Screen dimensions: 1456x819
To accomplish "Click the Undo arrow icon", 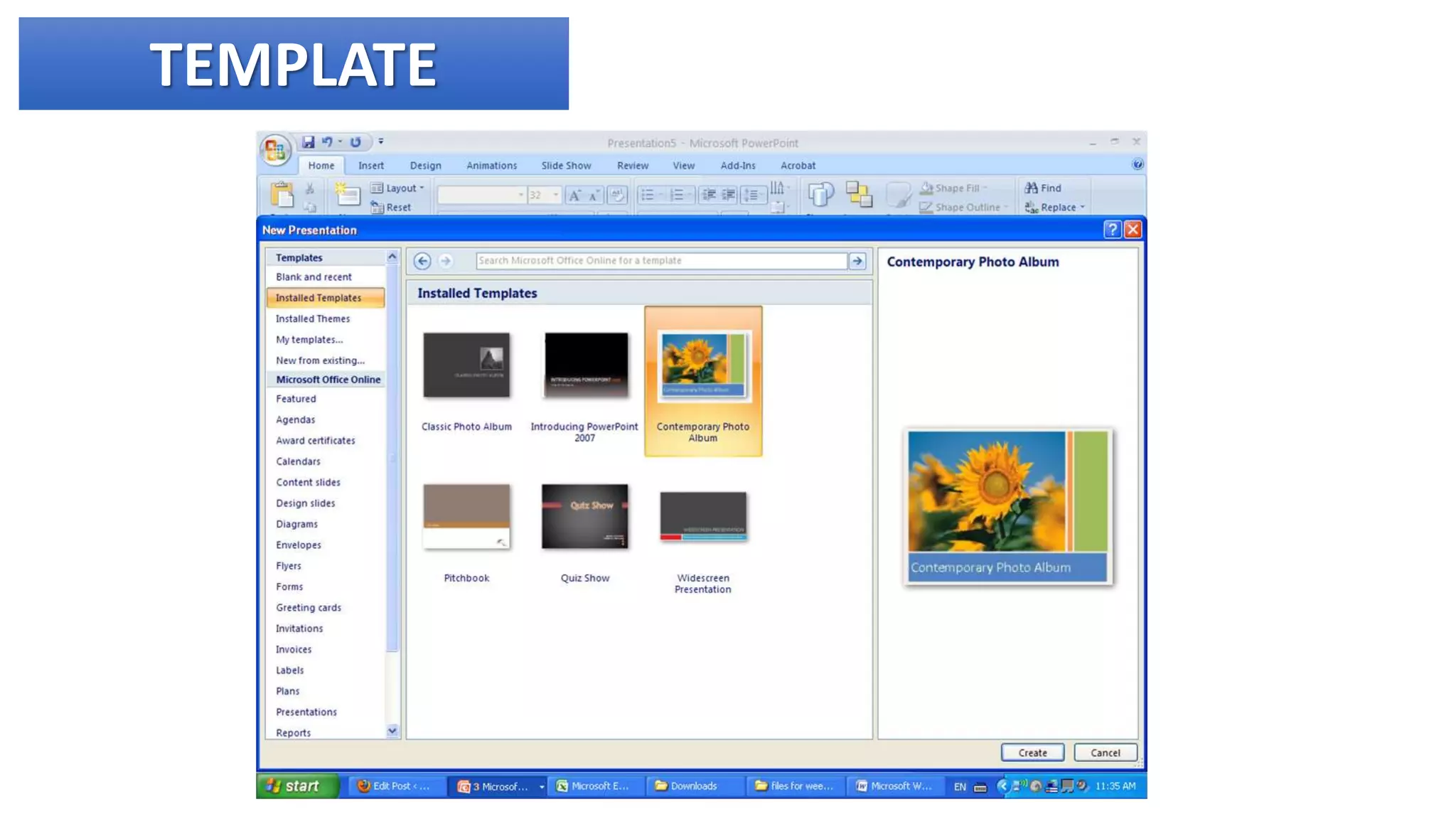I will tap(327, 142).
